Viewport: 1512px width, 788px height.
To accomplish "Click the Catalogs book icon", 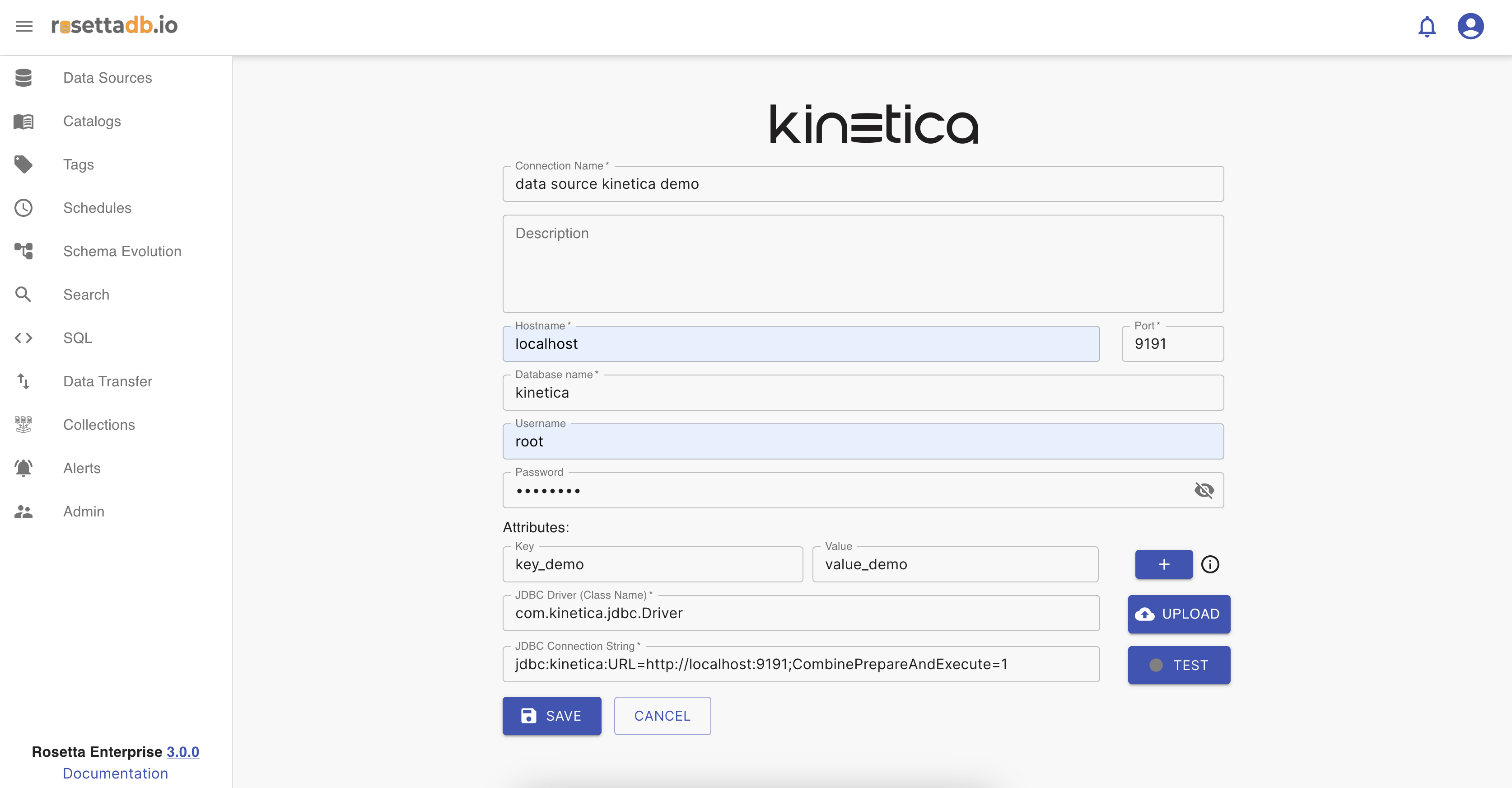I will click(x=23, y=122).
